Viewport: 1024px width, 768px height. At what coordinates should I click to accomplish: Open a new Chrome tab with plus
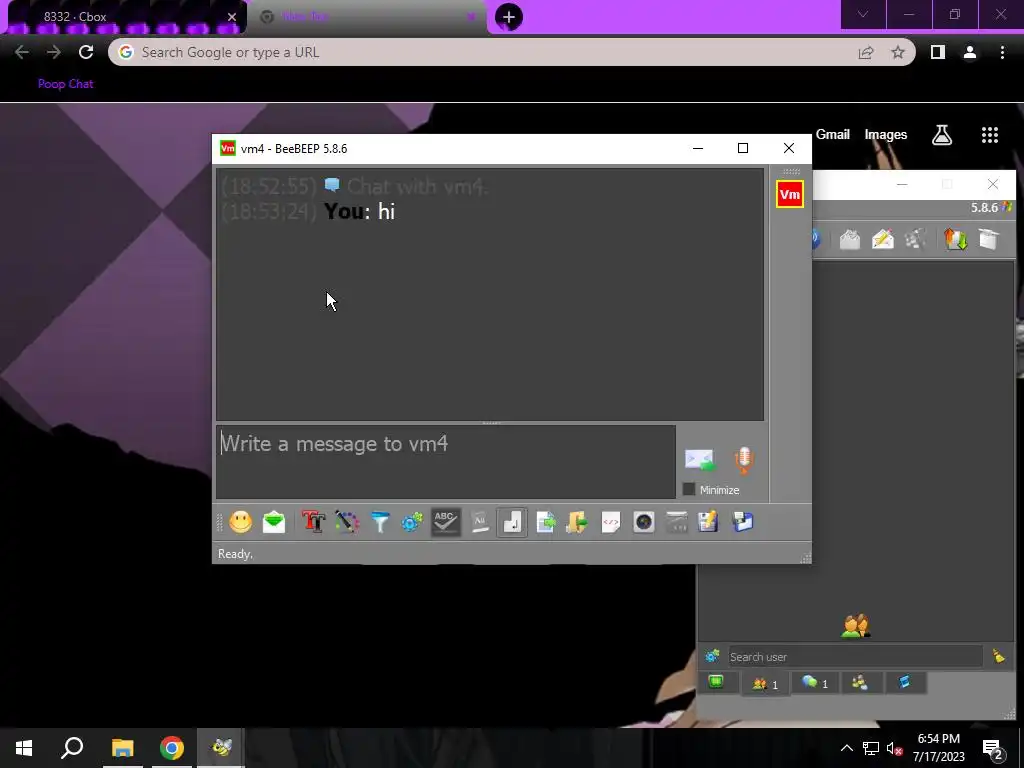[509, 17]
